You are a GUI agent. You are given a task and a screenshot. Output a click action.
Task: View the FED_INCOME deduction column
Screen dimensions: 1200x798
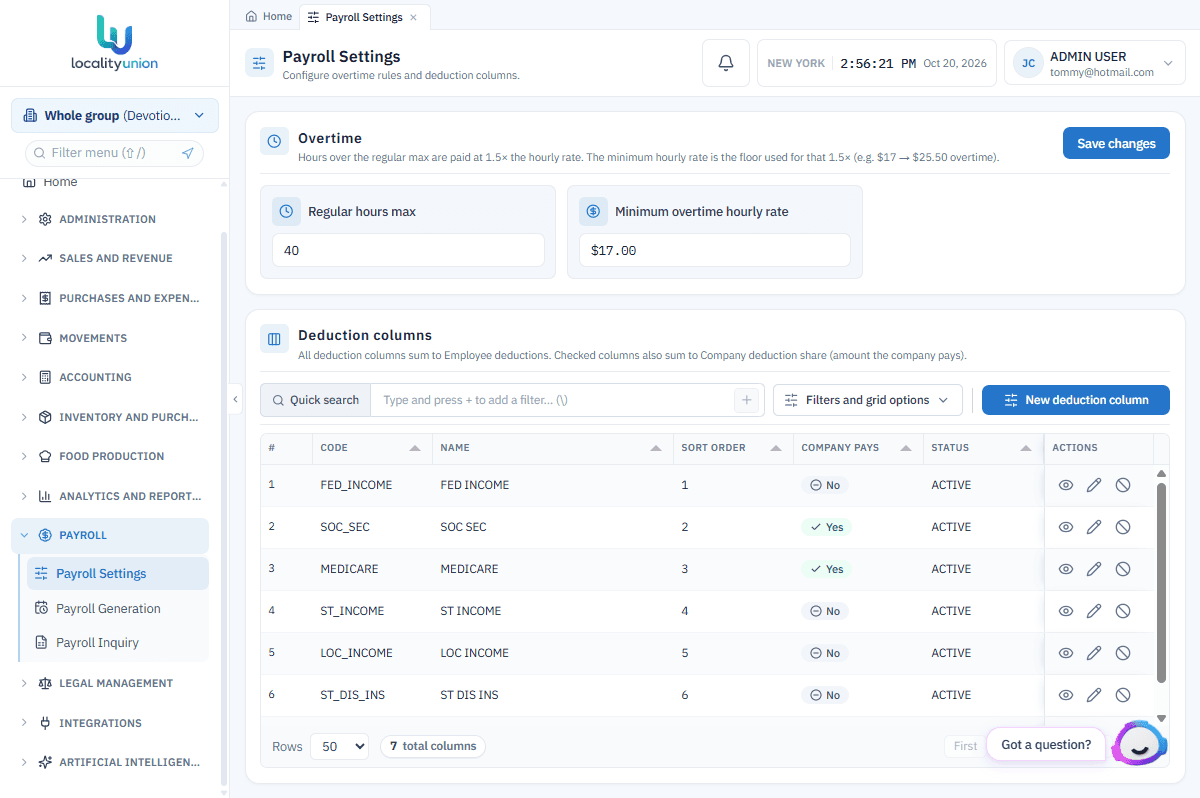pos(1066,485)
